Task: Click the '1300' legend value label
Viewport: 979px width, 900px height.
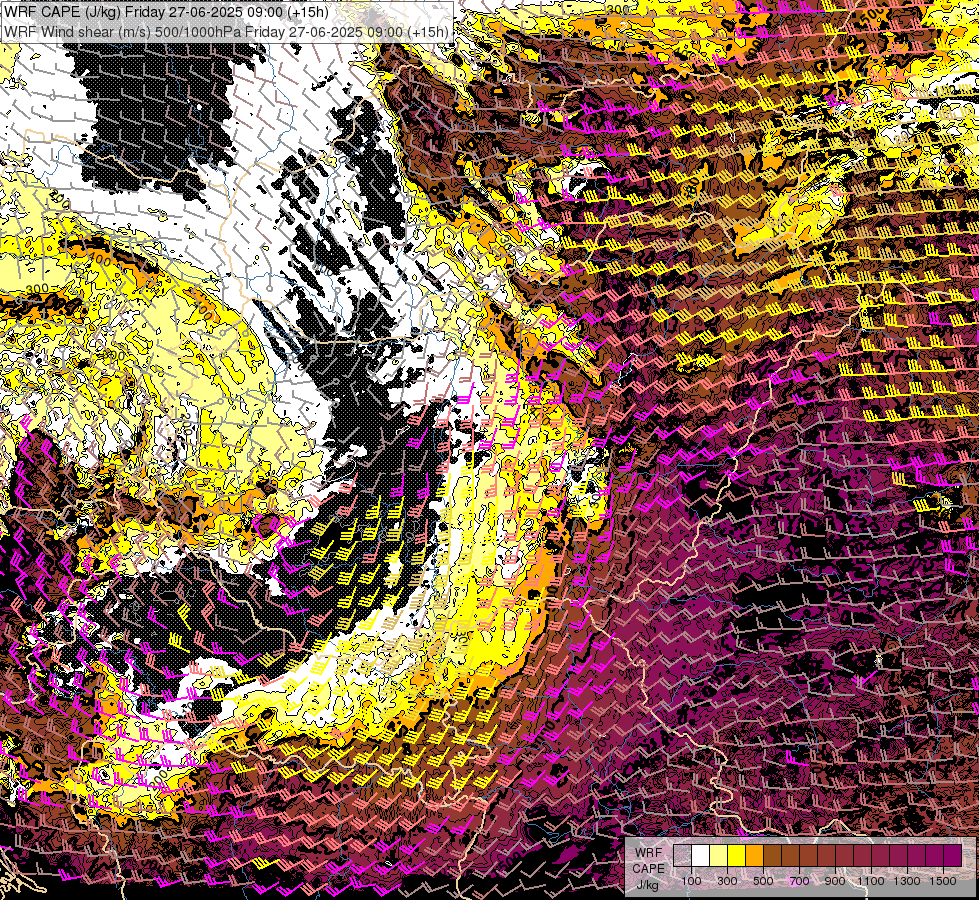Action: pyautogui.click(x=907, y=881)
